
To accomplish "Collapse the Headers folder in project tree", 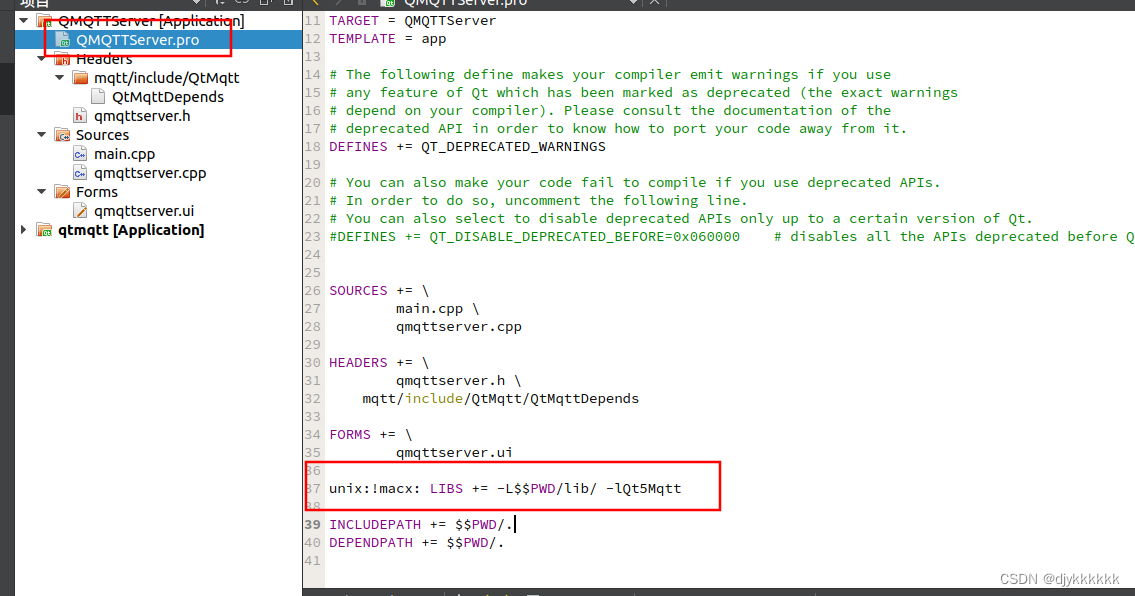I will pos(41,59).
